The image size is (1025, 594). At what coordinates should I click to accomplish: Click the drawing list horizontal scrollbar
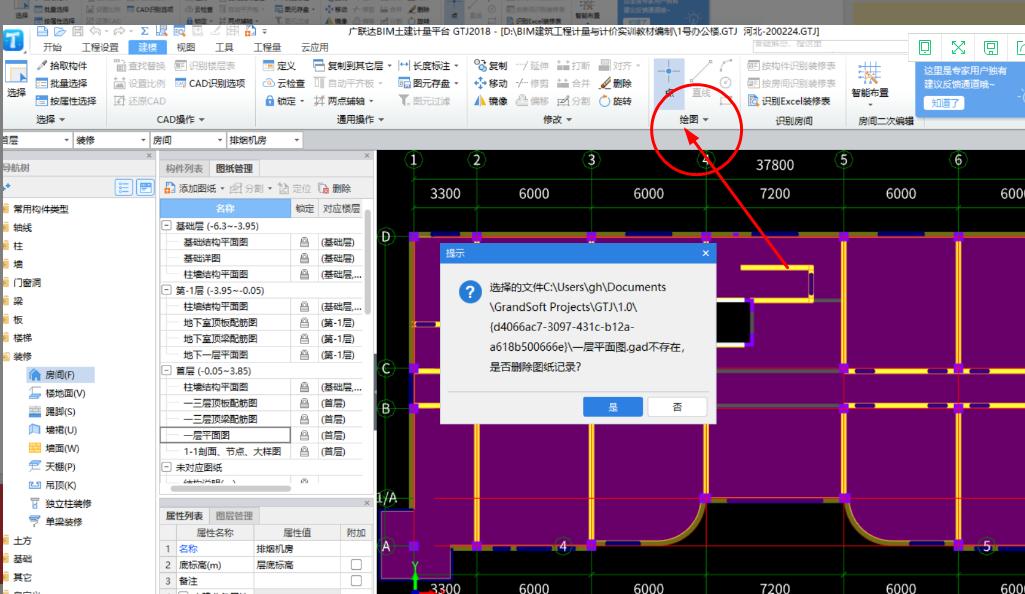[x=230, y=488]
